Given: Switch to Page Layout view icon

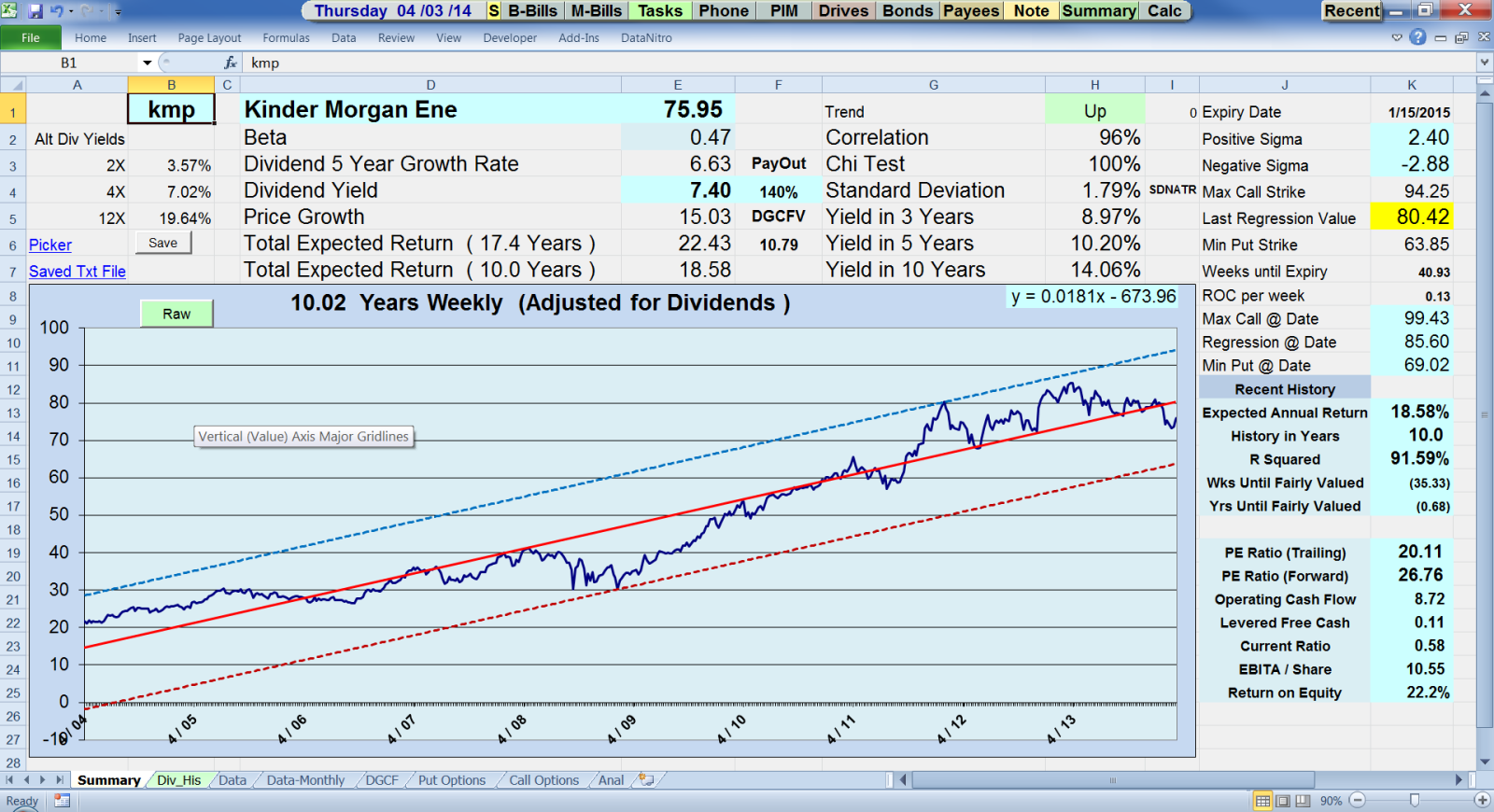Looking at the screenshot, I should pyautogui.click(x=1283, y=801).
